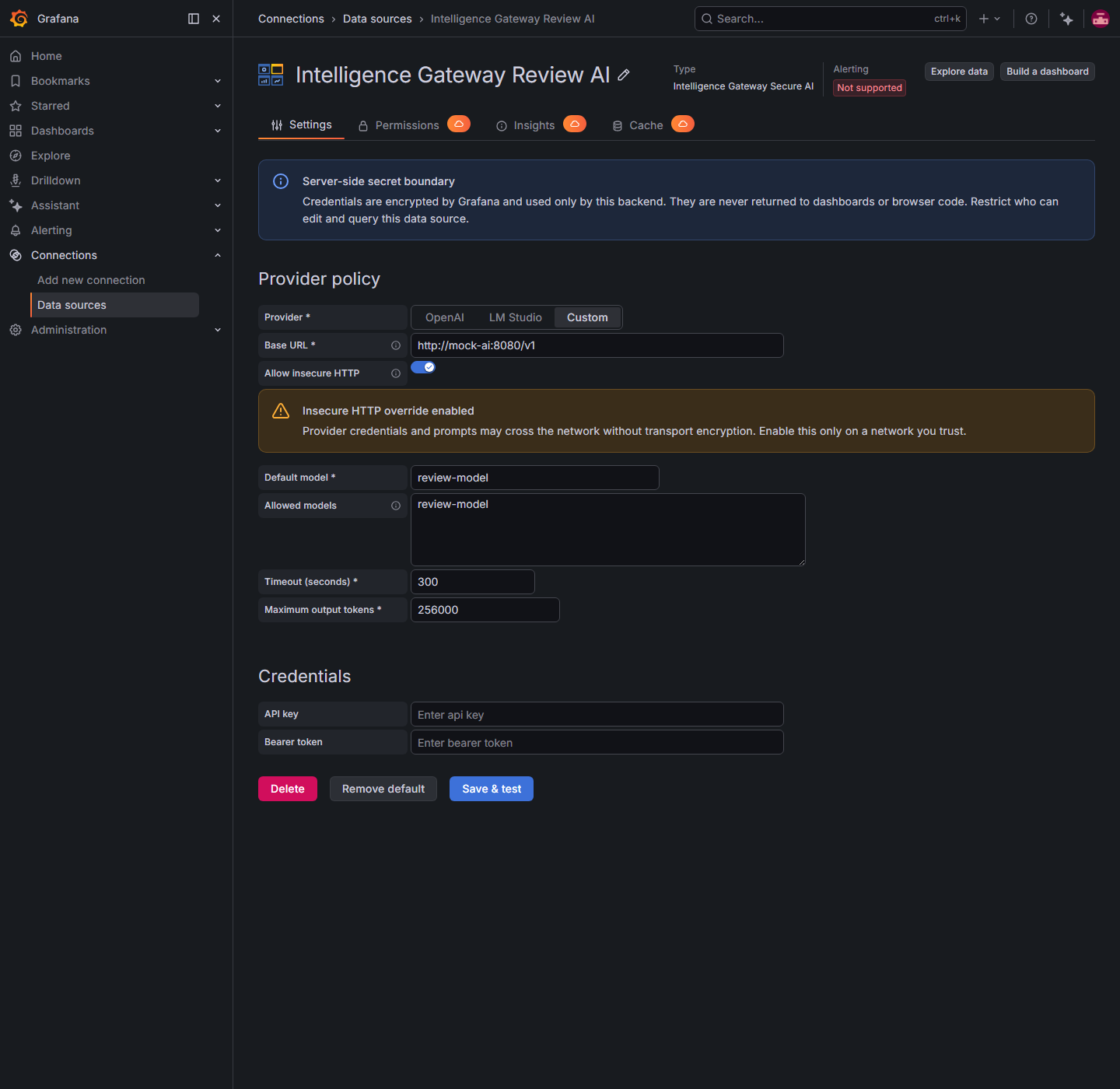Open the AI assistant sparkle icon
The width and height of the screenshot is (1120, 1089).
(1066, 19)
